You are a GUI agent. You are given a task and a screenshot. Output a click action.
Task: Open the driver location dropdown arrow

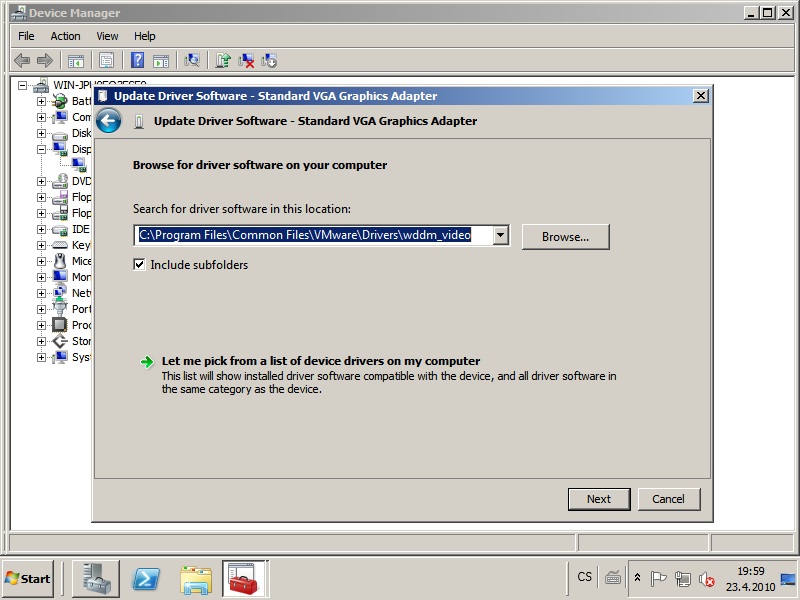point(501,236)
